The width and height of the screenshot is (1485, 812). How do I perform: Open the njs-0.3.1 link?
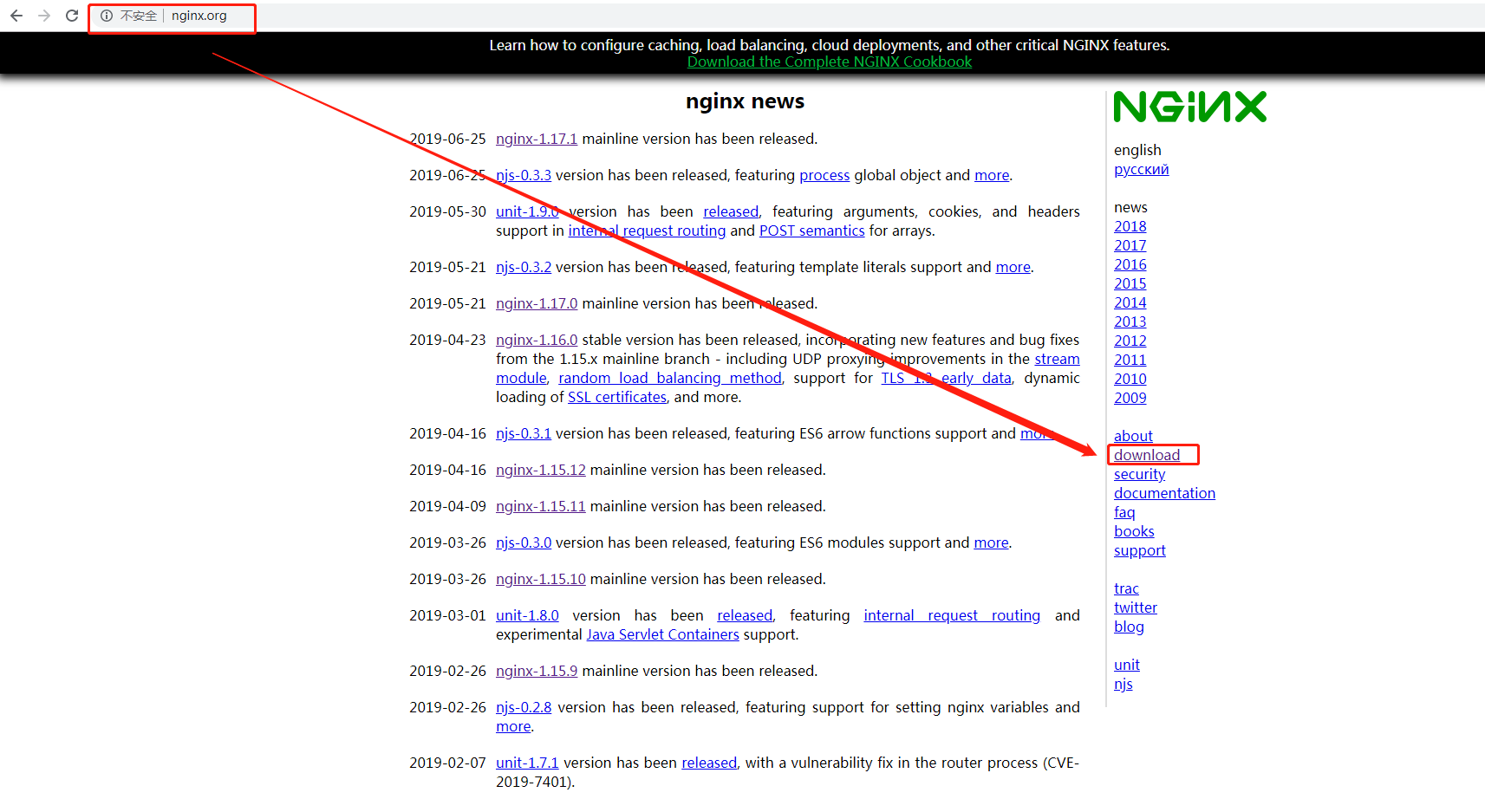524,433
